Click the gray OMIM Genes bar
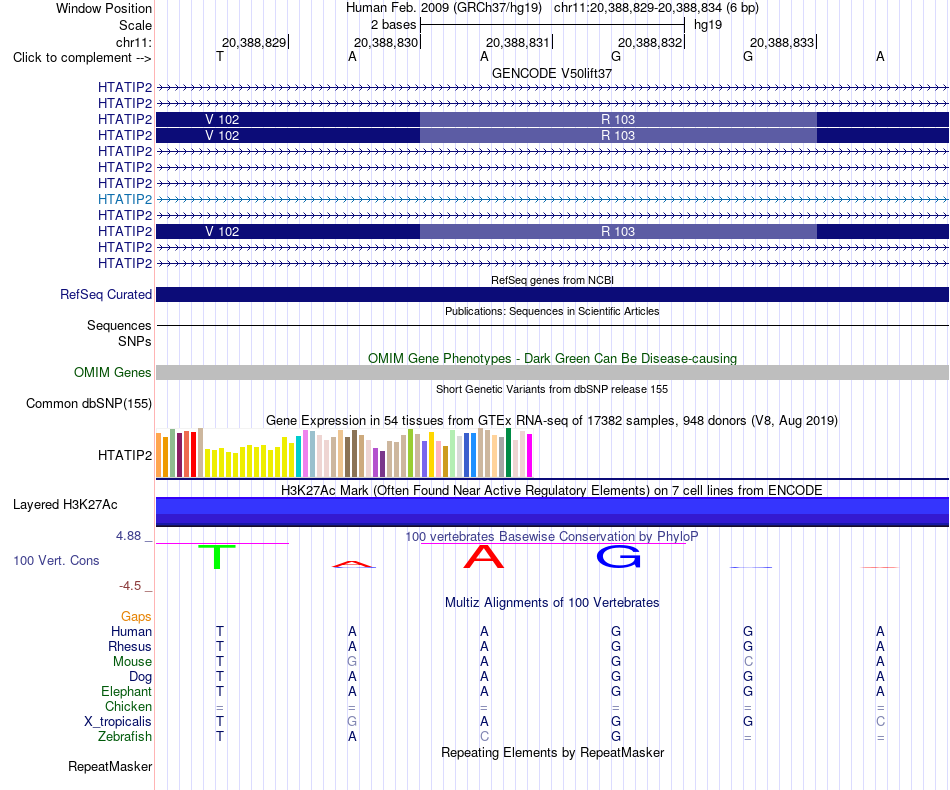950x790 pixels. [x=552, y=373]
